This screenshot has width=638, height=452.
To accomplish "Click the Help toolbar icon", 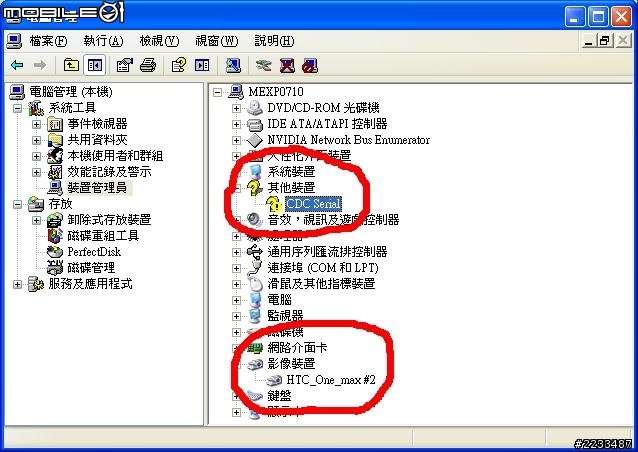I will pos(179,65).
